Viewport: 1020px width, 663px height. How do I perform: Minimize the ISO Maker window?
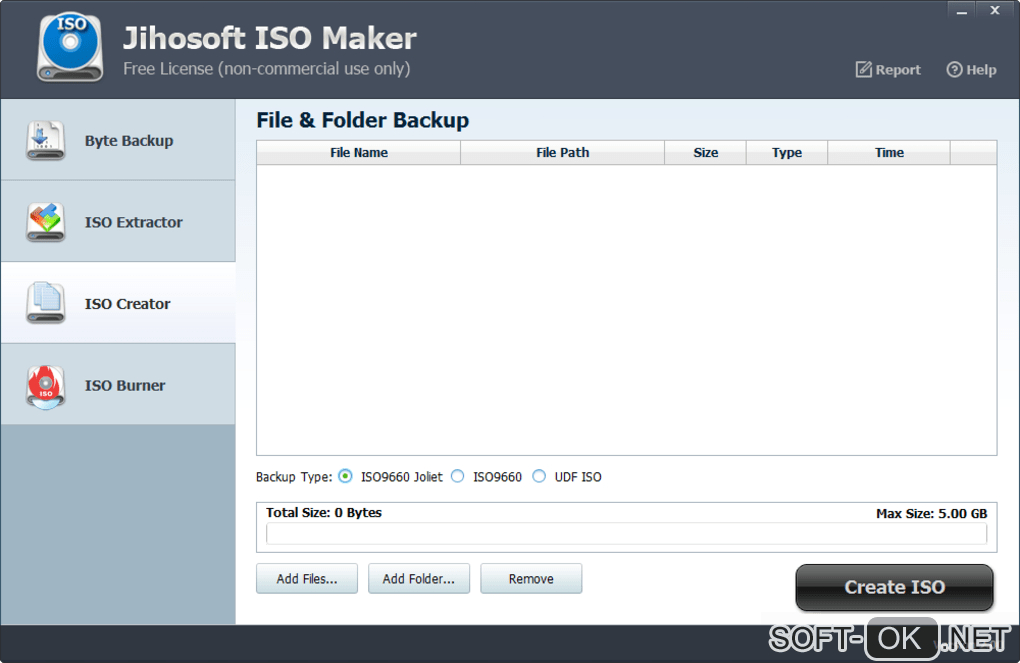pos(961,10)
